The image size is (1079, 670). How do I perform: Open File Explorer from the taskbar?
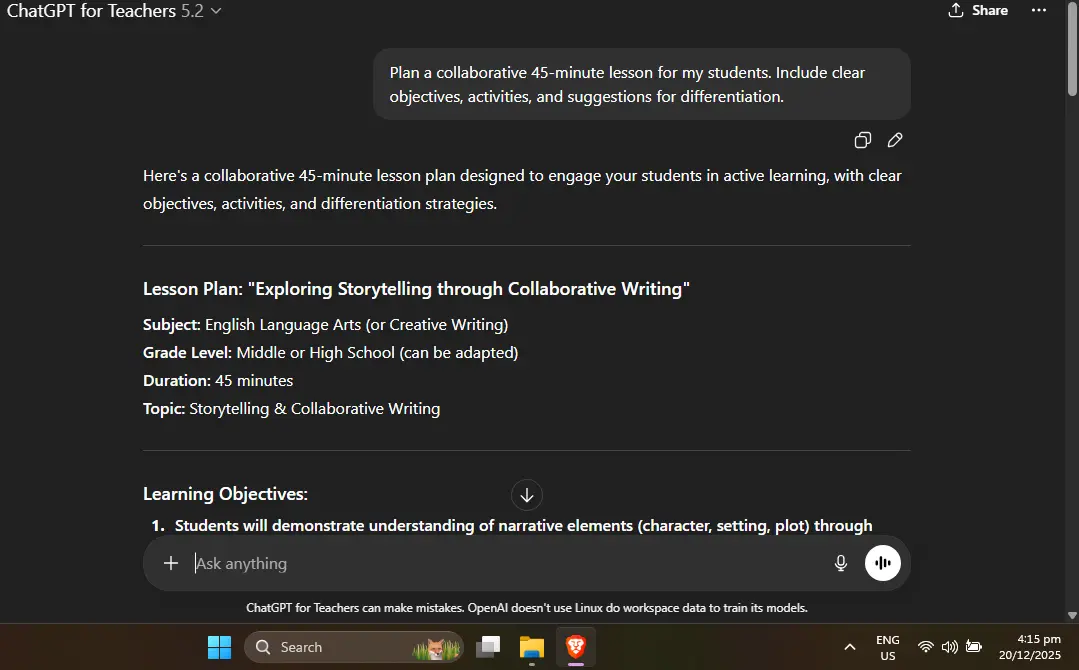531,647
